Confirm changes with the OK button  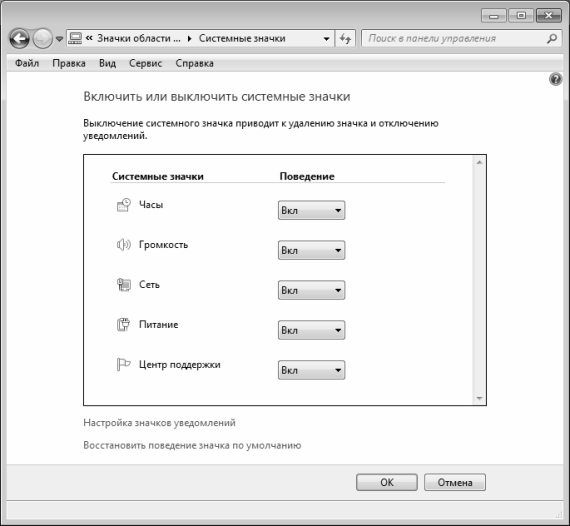click(387, 482)
